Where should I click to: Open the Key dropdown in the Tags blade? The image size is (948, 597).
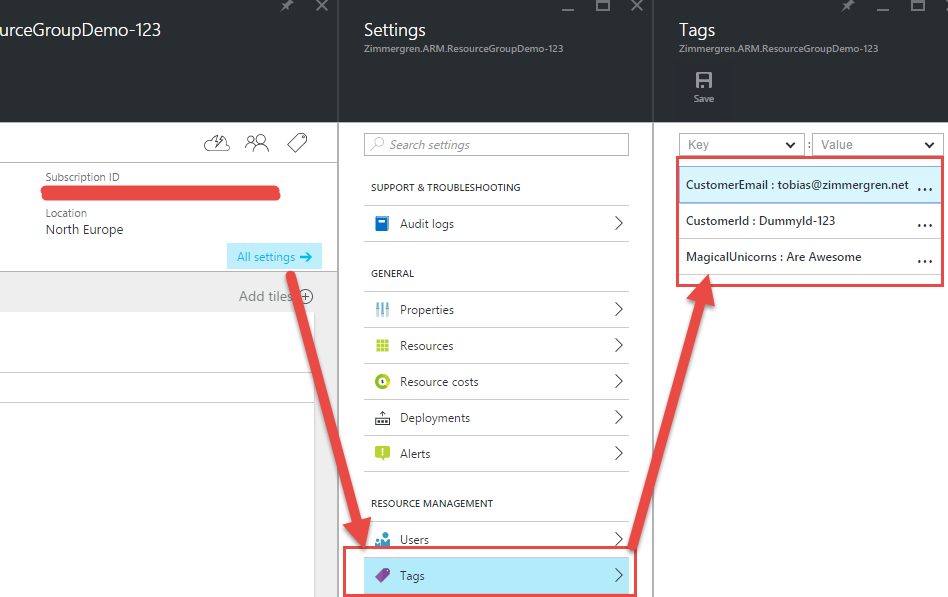[x=741, y=144]
